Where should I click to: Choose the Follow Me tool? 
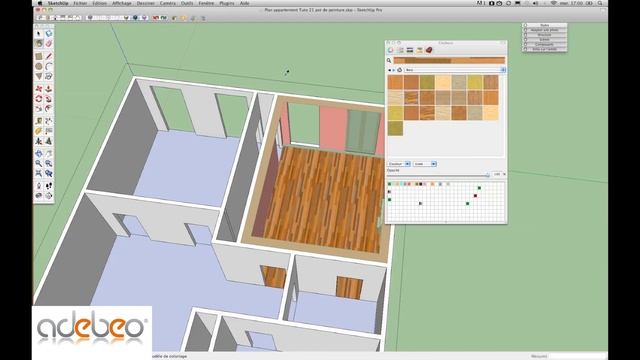pyautogui.click(x=49, y=99)
